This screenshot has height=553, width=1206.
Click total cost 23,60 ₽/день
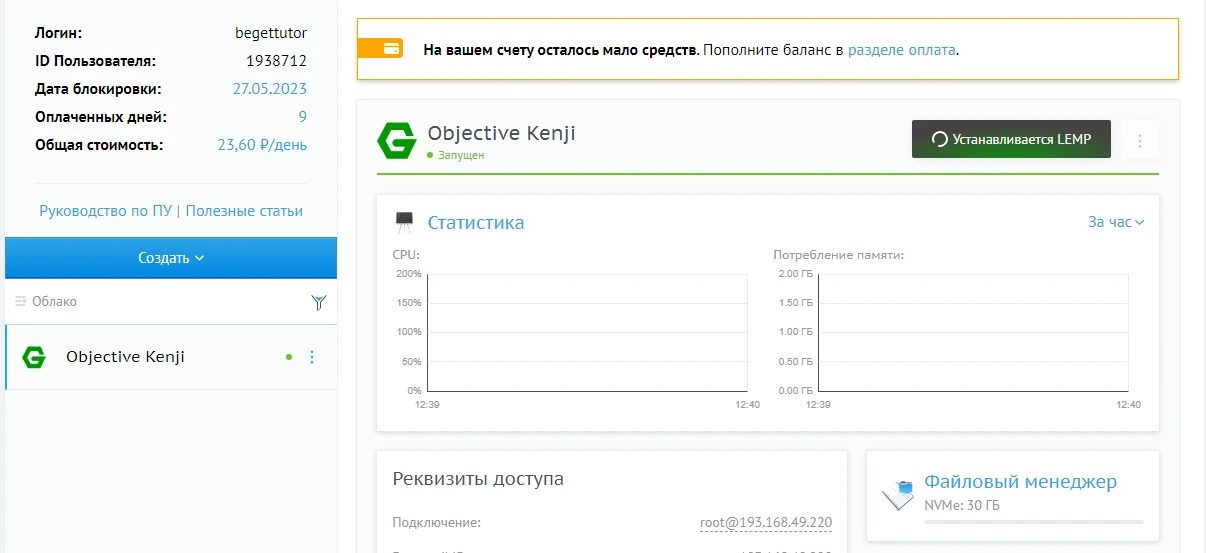tap(262, 145)
